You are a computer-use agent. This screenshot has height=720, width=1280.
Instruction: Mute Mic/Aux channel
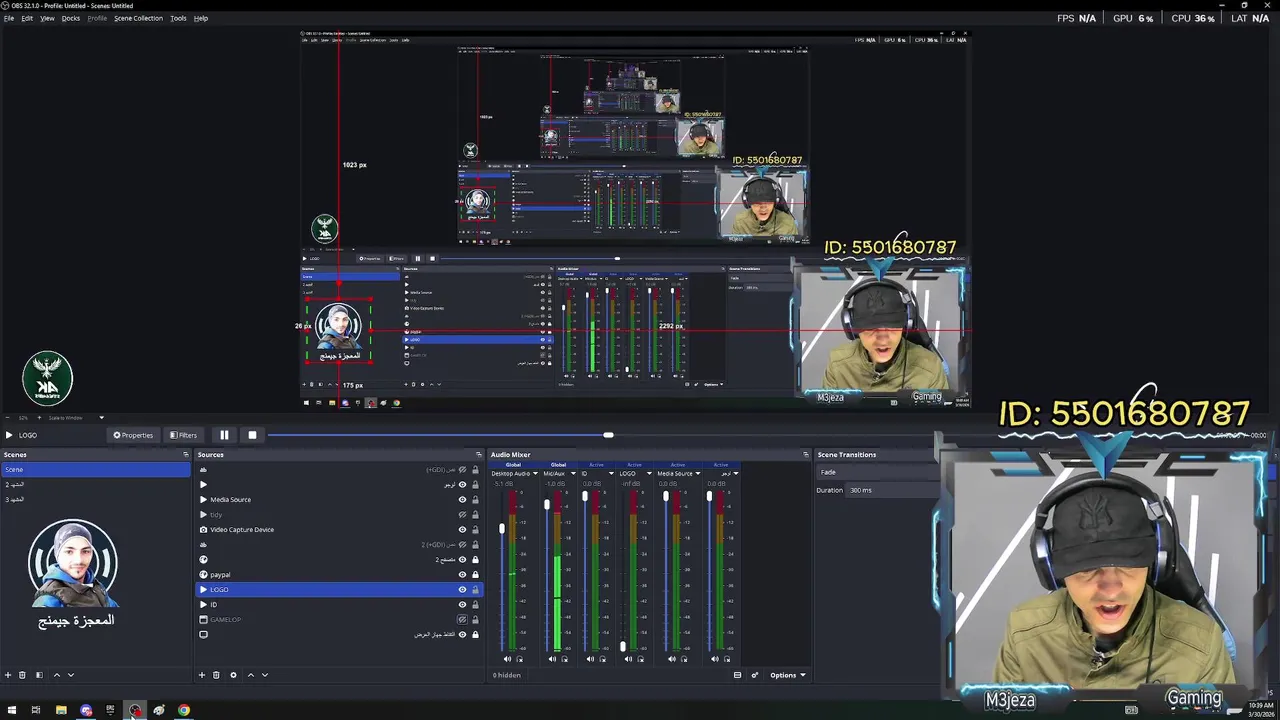[552, 659]
